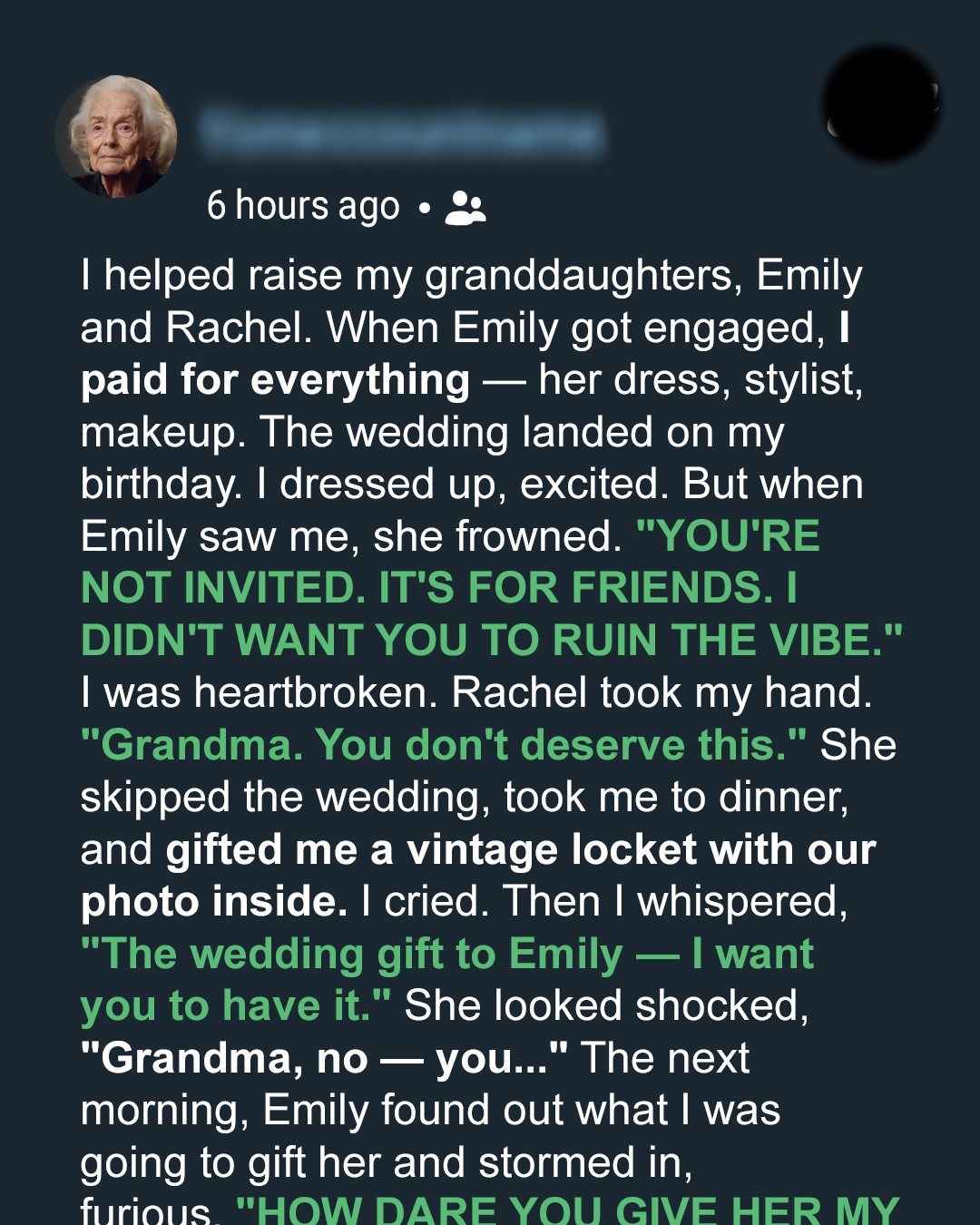Click the bold "photo inside." text

point(213,902)
